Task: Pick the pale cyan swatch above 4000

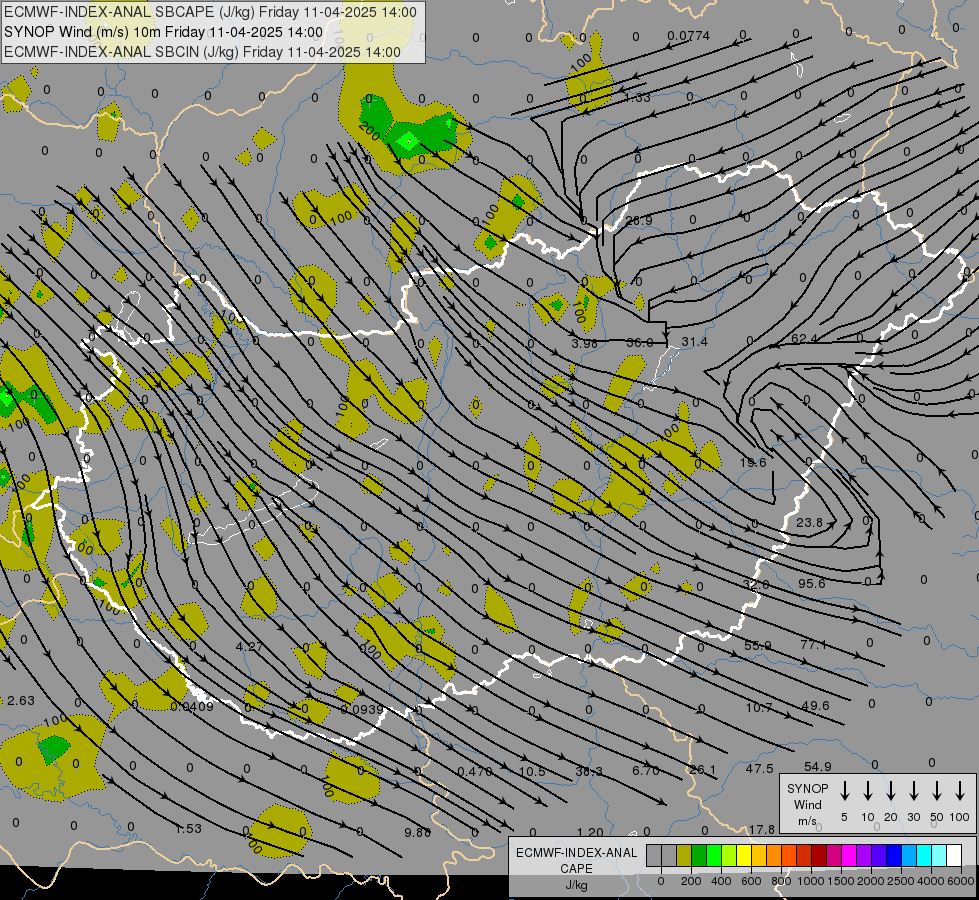Action: coord(939,855)
